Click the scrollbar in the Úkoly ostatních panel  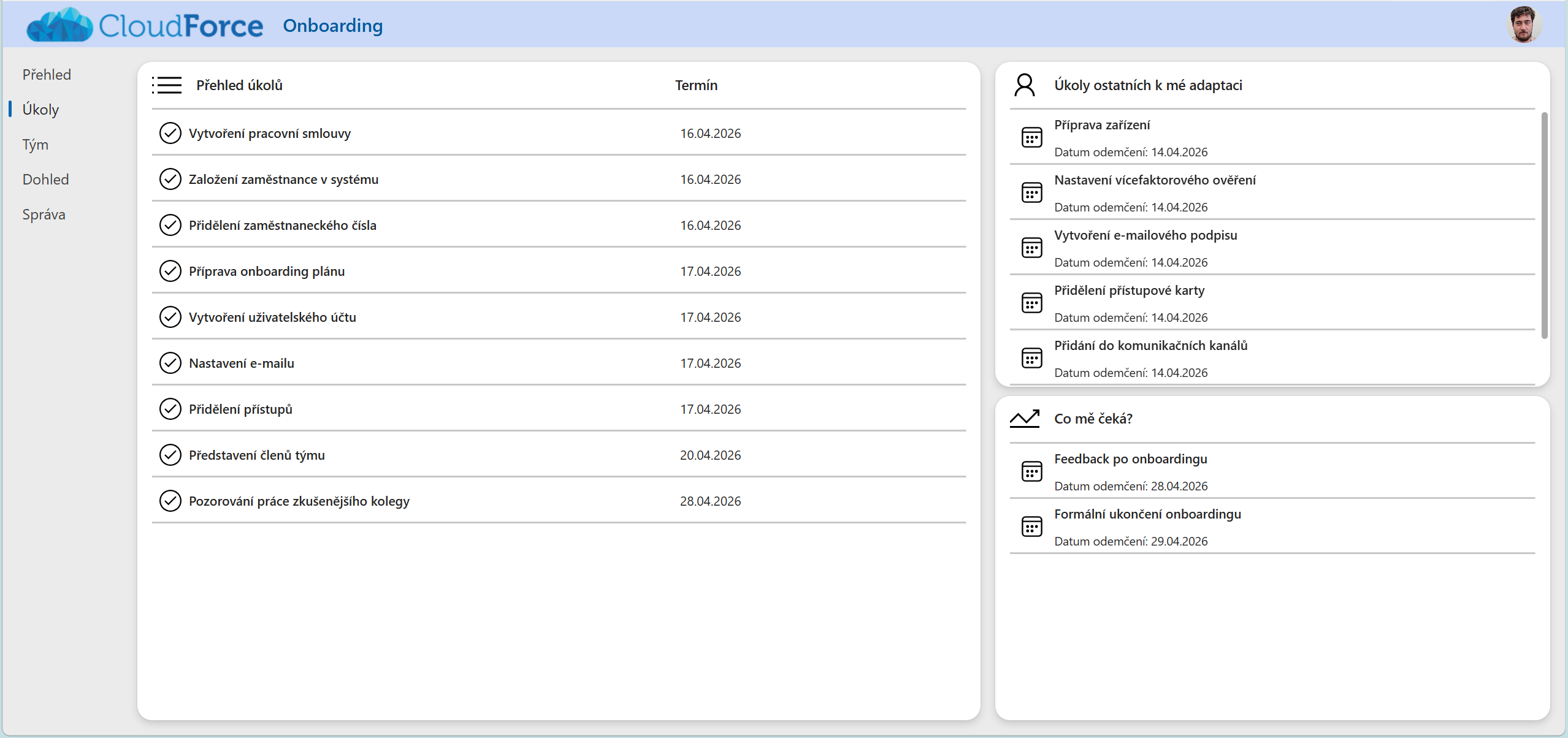1544,225
